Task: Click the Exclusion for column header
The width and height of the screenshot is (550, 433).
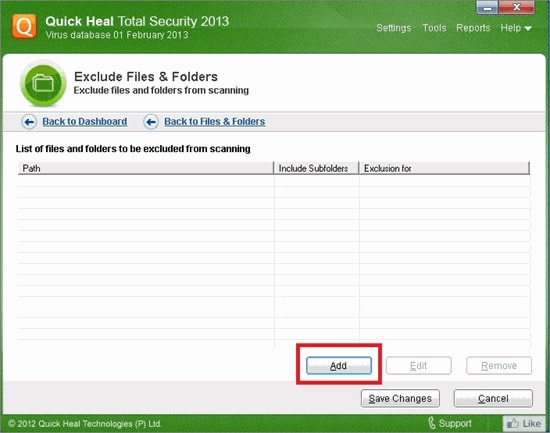Action: [444, 168]
